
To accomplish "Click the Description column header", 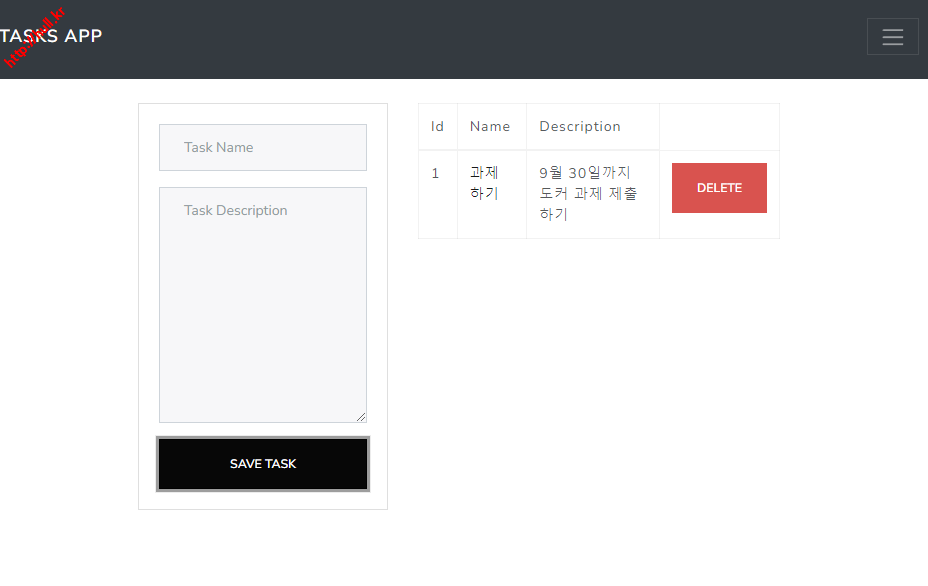I will point(580,127).
